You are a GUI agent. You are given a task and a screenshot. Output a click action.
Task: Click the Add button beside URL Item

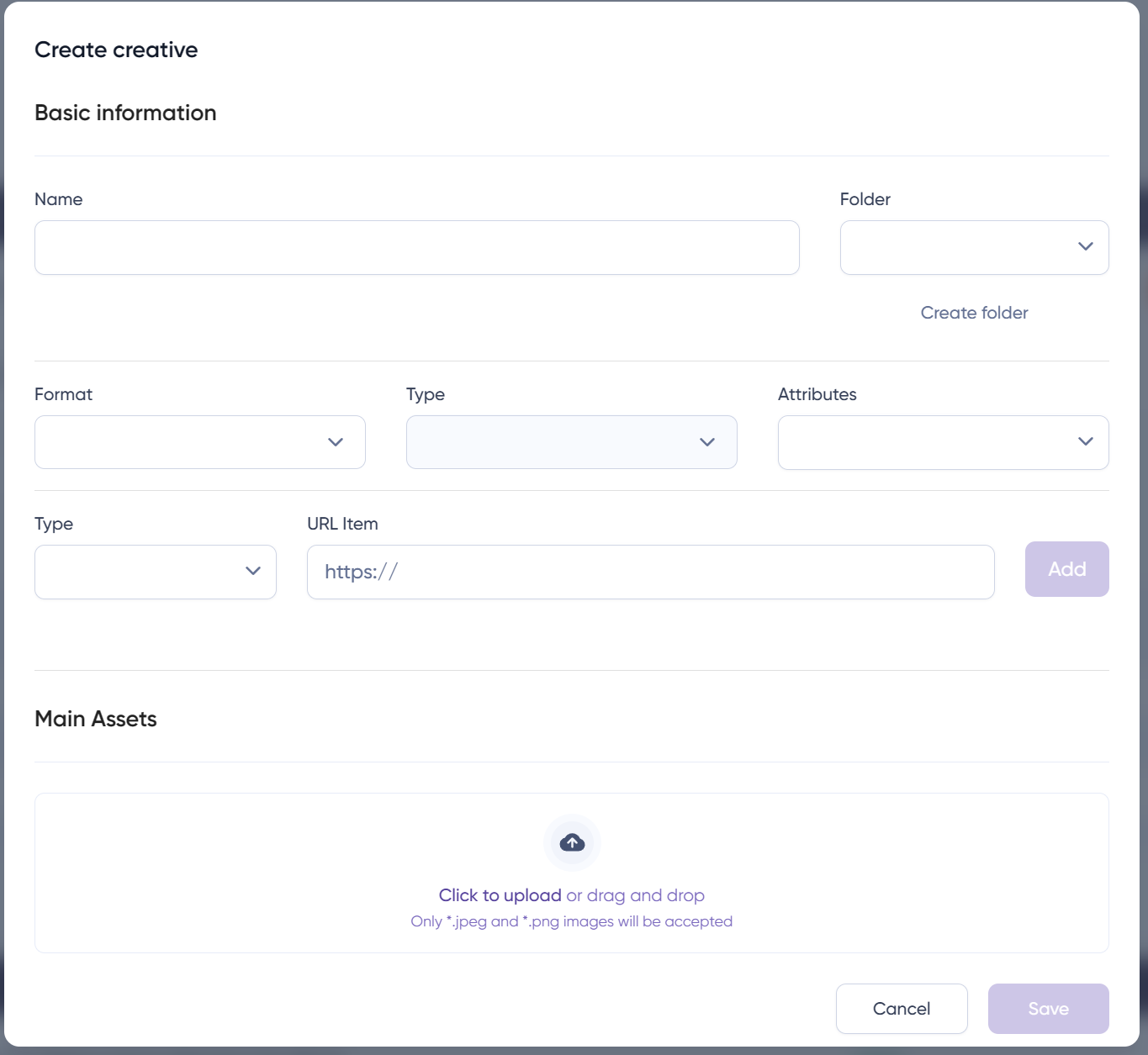tap(1066, 569)
